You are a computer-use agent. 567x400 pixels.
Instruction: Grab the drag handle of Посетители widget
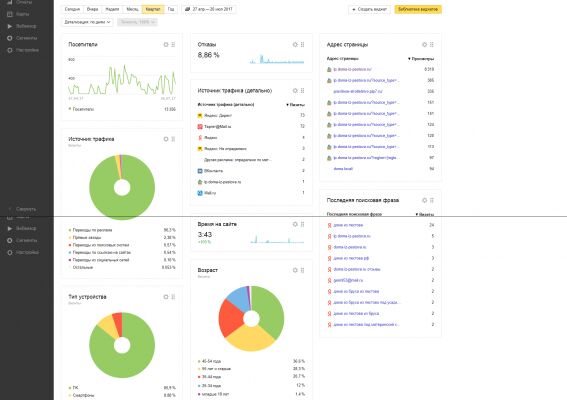click(x=173, y=44)
